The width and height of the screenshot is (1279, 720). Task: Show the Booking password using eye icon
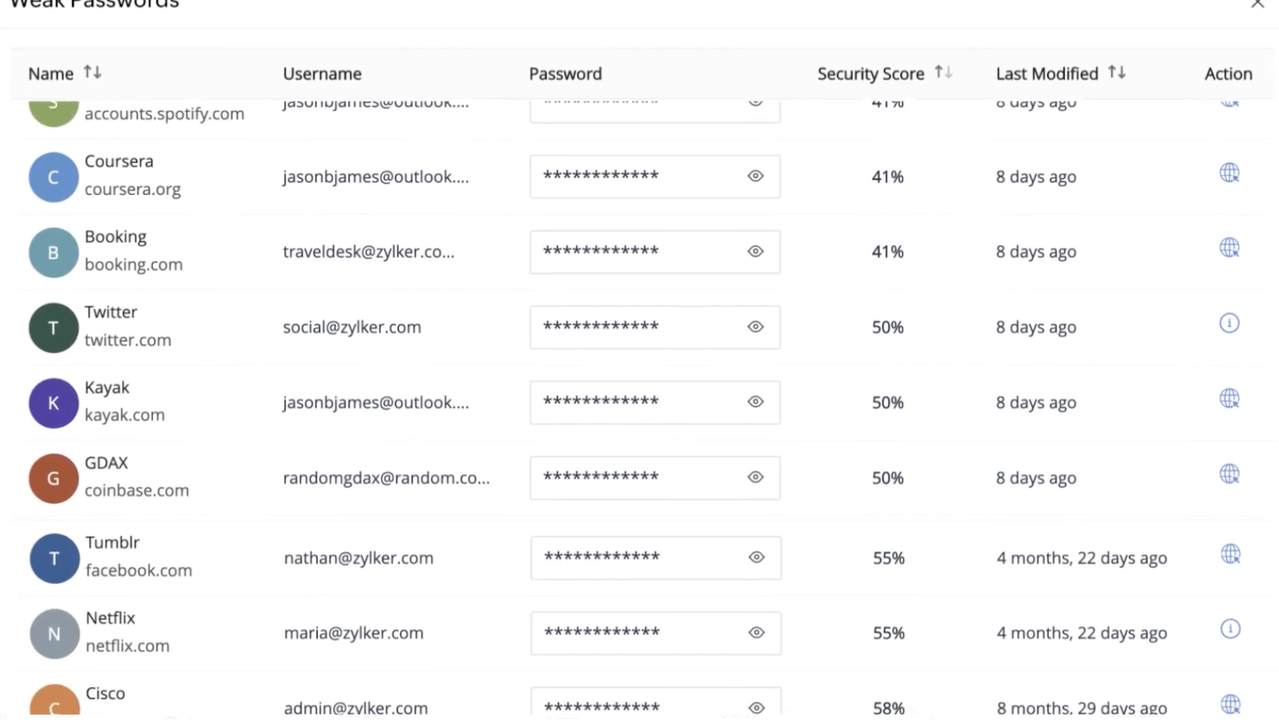(755, 251)
